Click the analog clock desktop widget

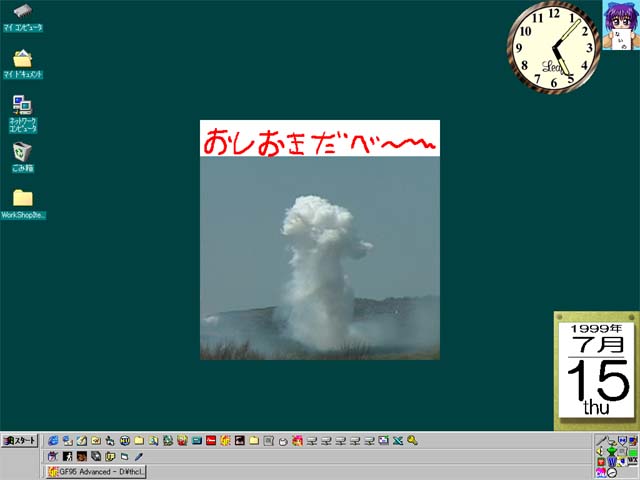pyautogui.click(x=553, y=48)
